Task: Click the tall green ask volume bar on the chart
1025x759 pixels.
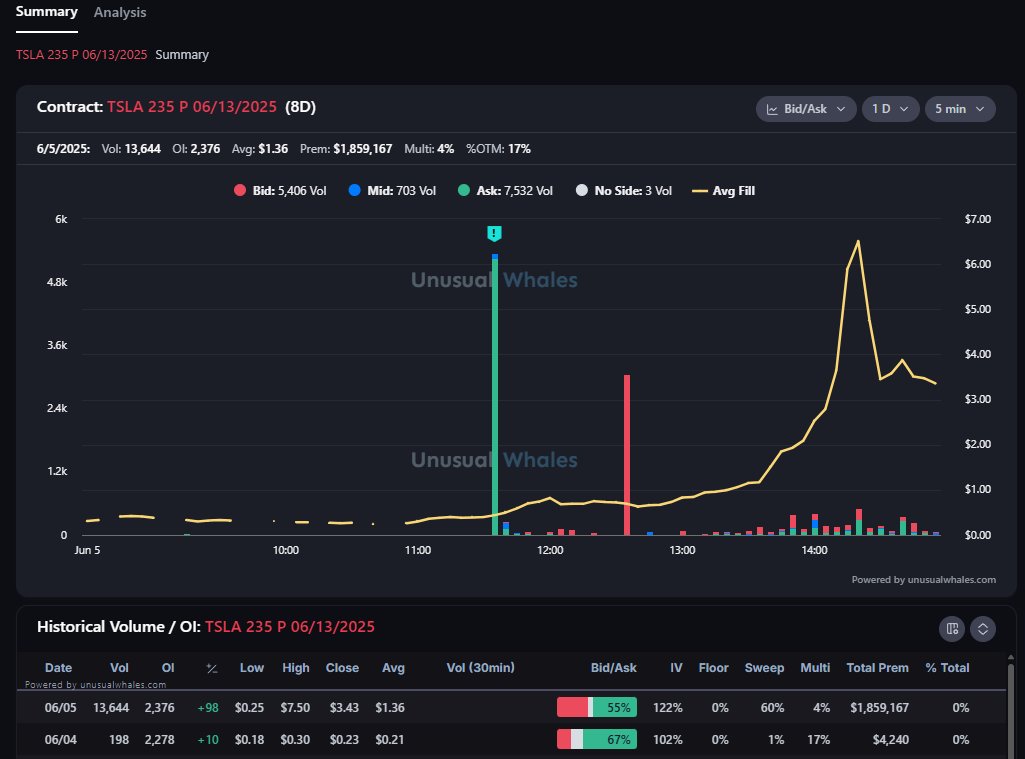Action: (x=495, y=397)
